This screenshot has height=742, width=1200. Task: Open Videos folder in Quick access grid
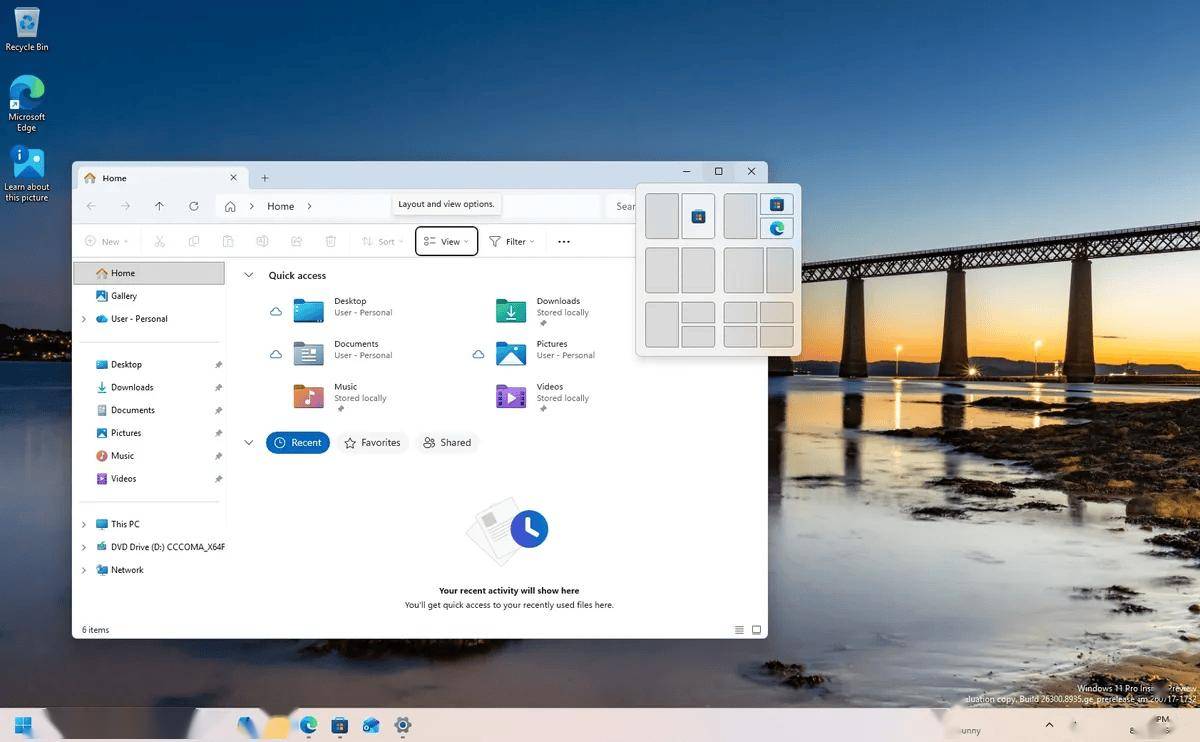click(x=543, y=397)
